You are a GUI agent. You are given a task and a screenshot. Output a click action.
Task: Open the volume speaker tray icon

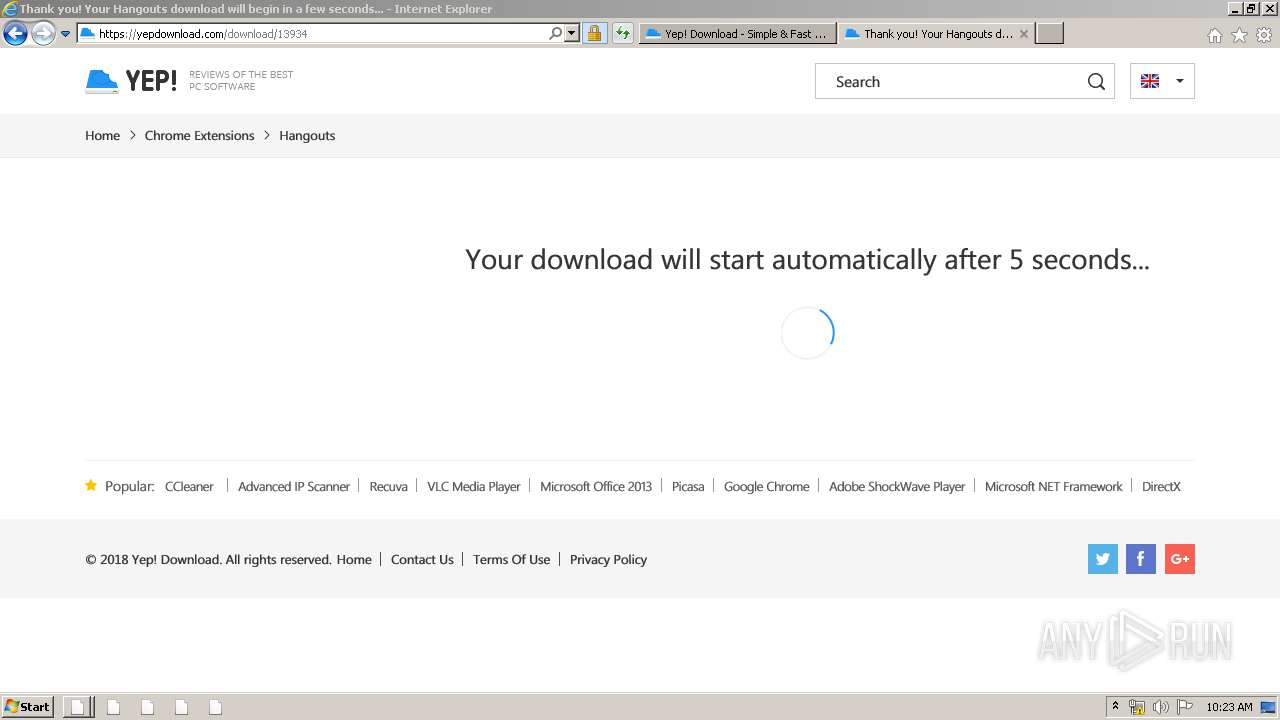tap(1161, 707)
